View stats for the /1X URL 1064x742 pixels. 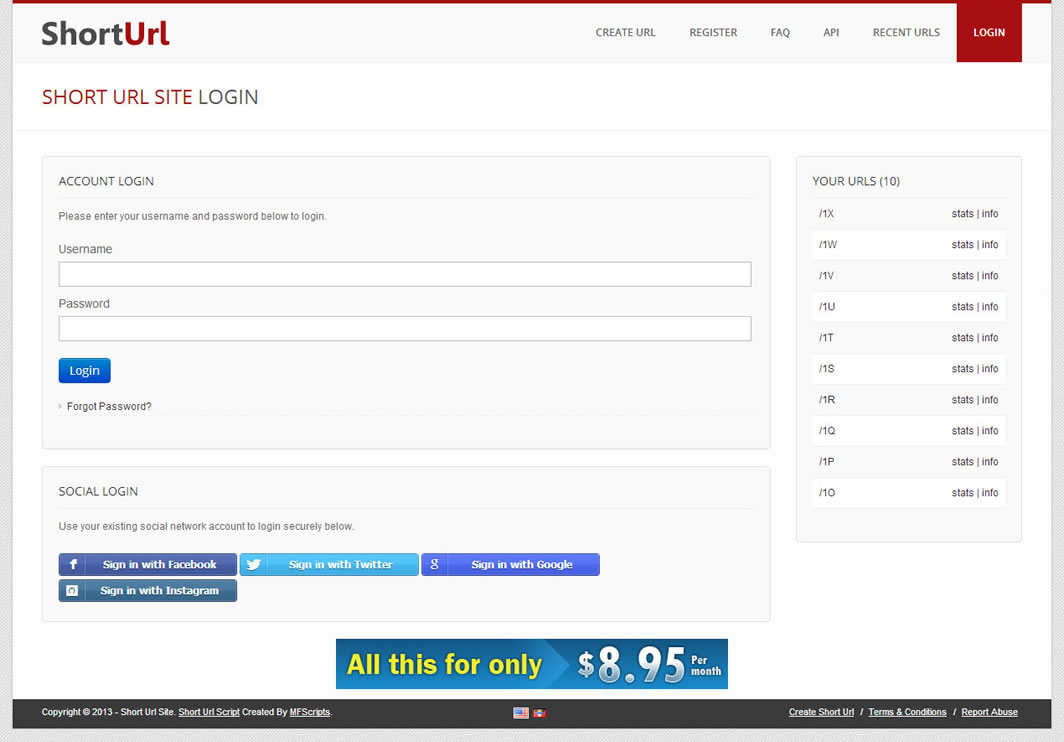pos(962,214)
